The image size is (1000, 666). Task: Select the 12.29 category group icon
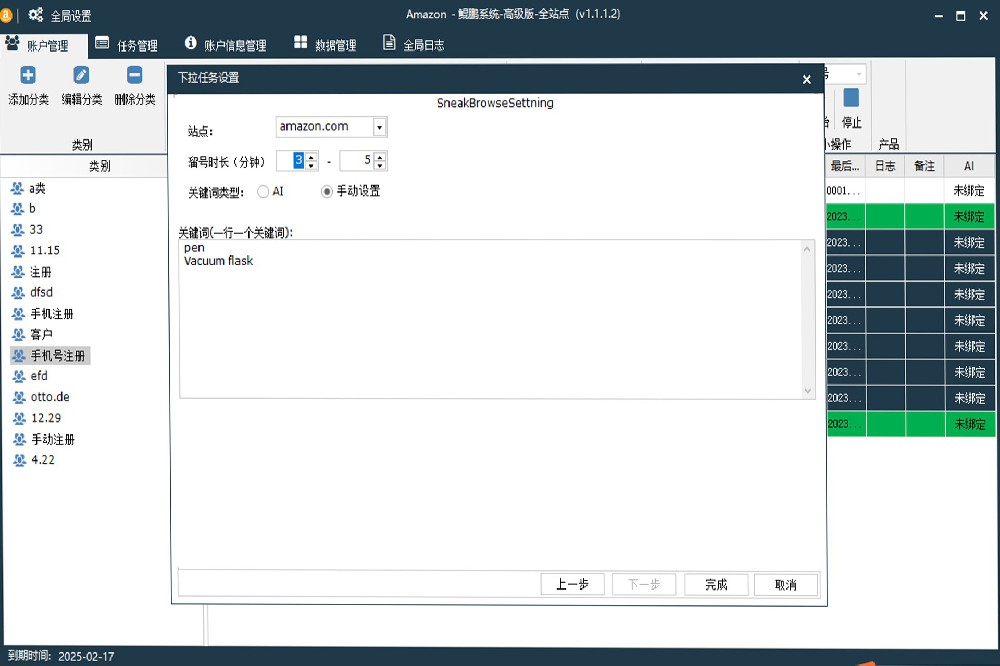[20, 418]
